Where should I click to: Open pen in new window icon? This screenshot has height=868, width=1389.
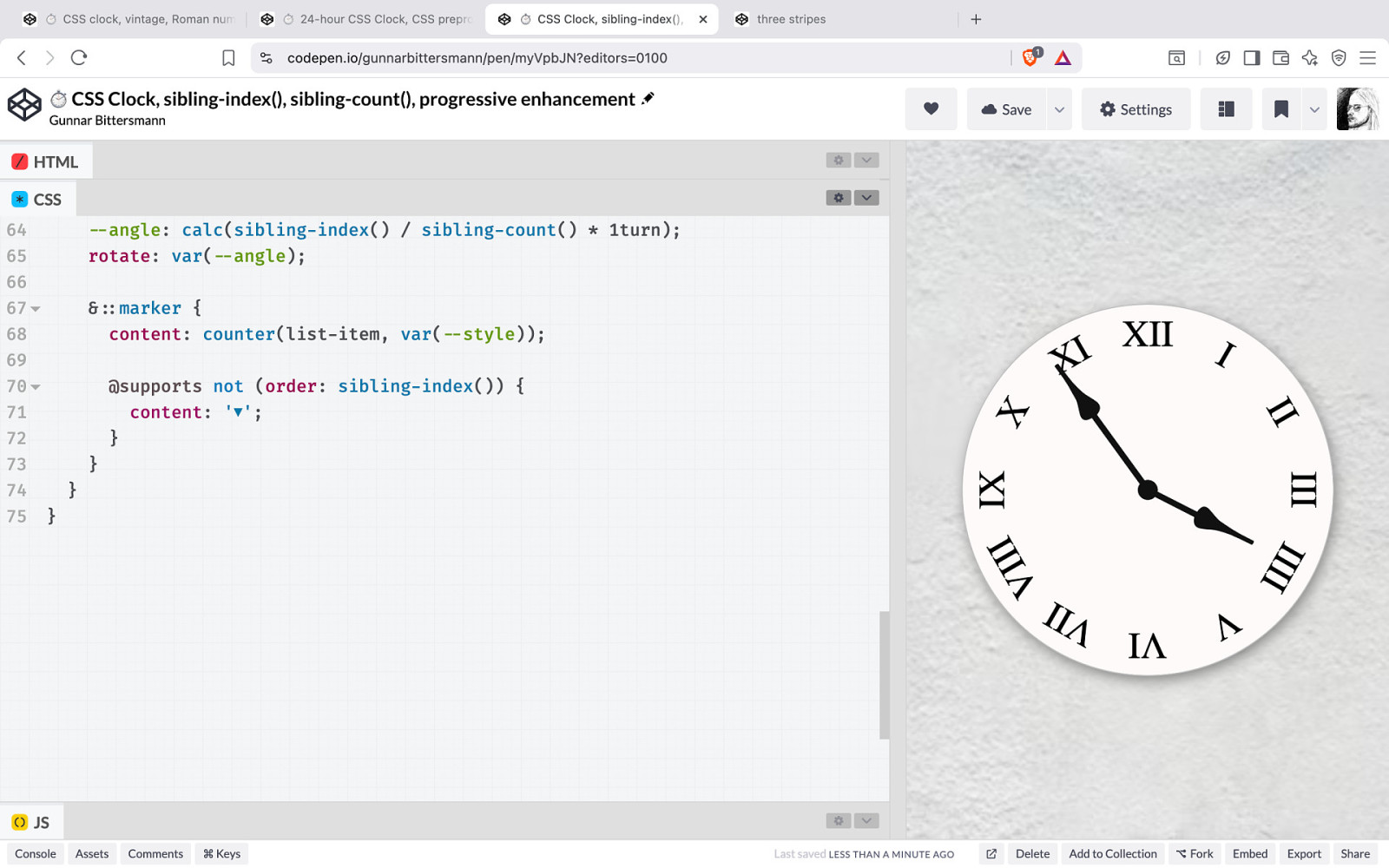pos(991,854)
